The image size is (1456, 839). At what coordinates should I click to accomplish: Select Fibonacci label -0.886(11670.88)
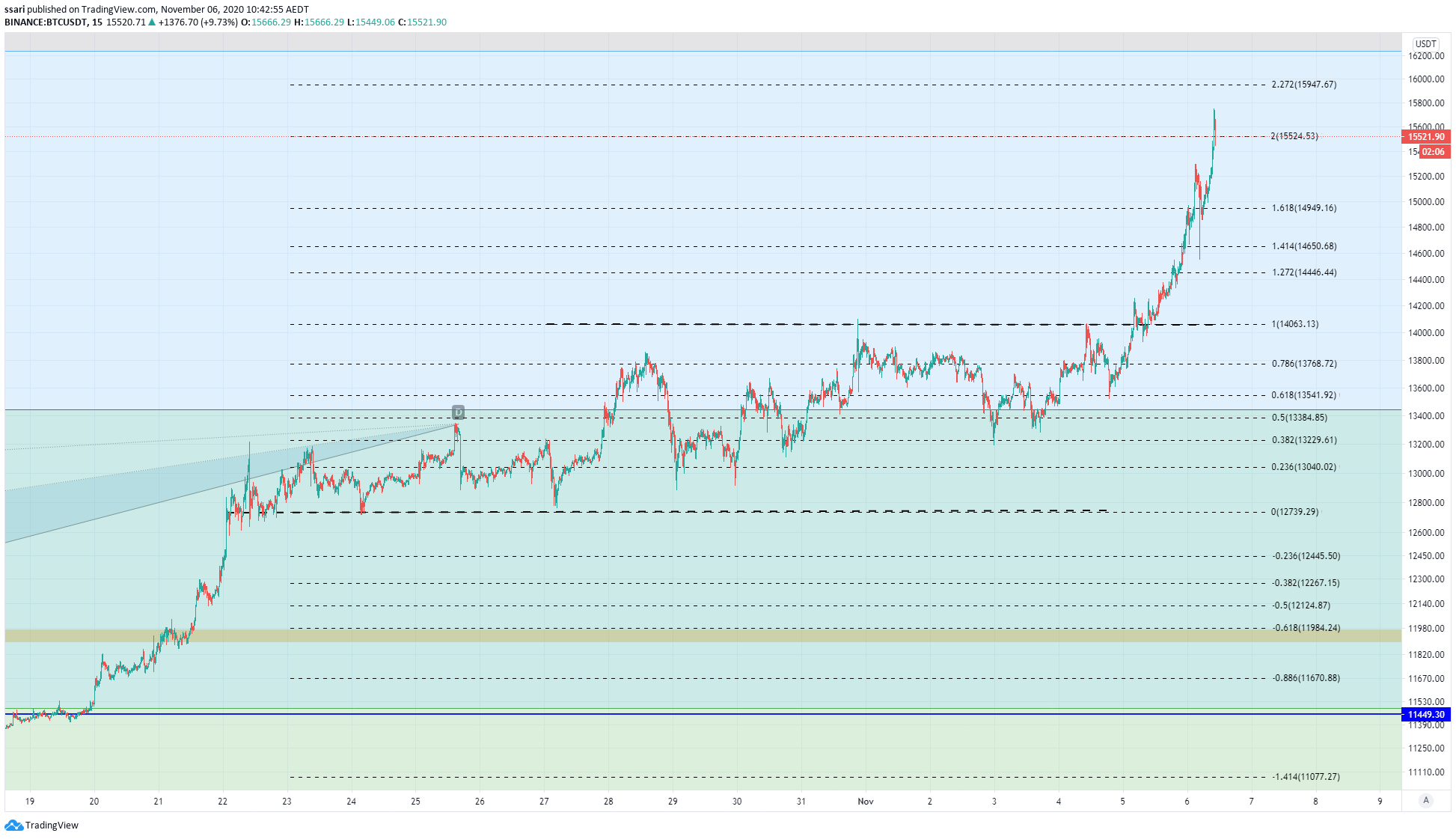tap(1306, 678)
